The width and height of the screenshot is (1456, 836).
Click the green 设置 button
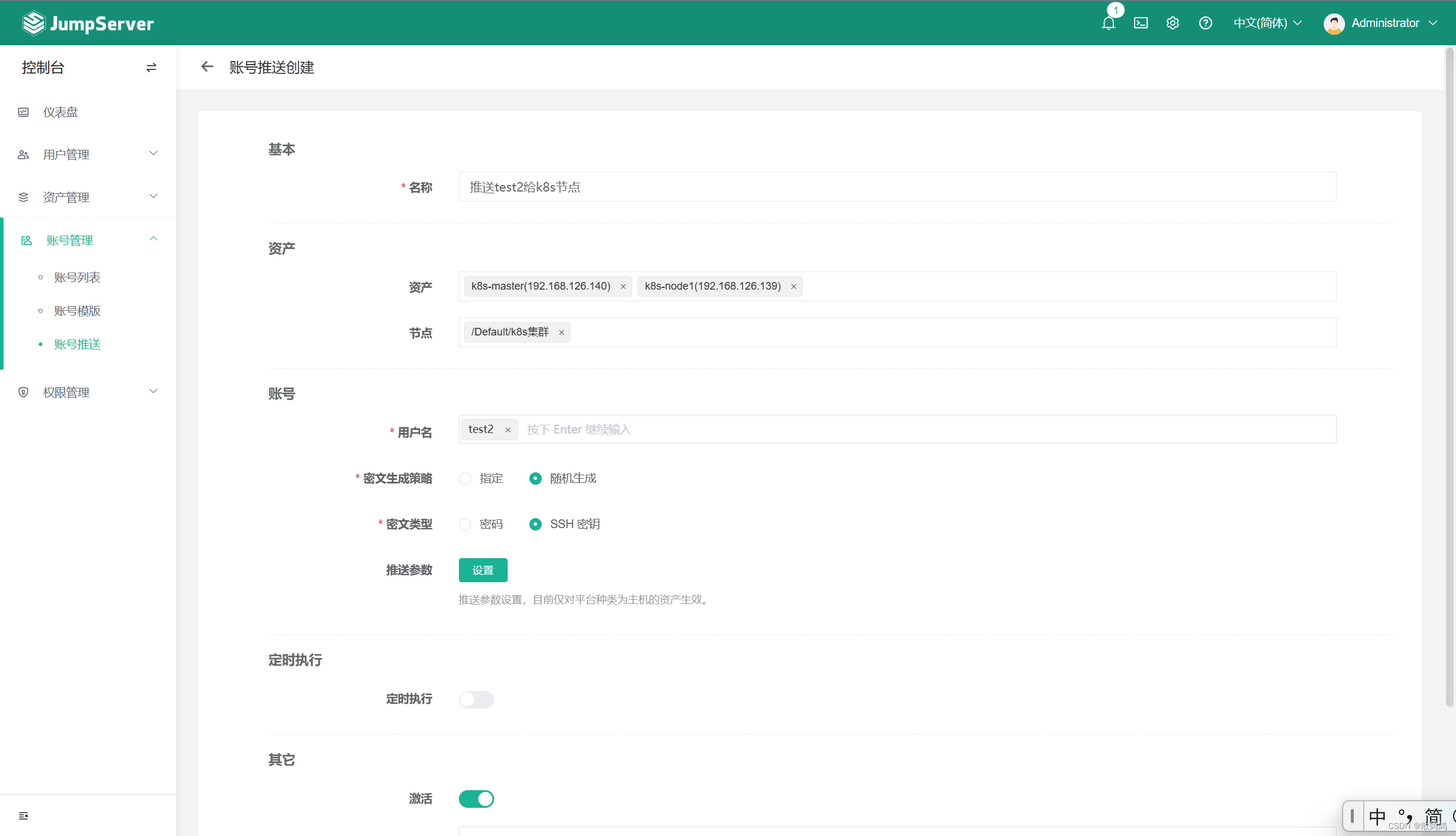(x=482, y=570)
